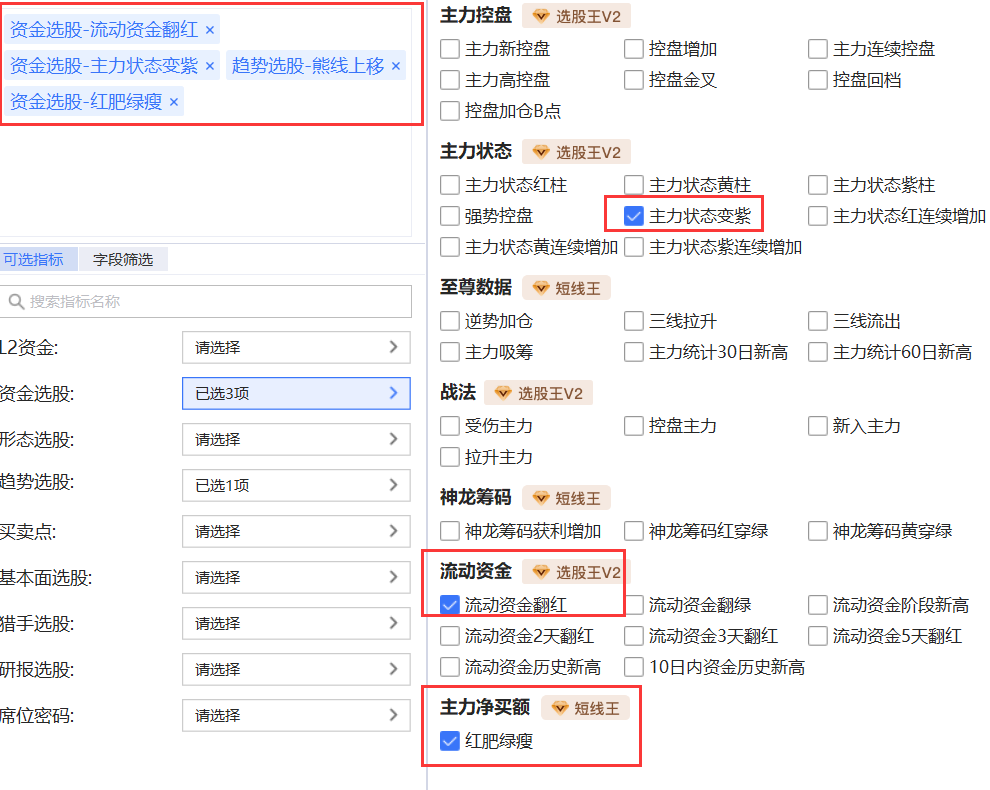Switch to the 字段筛选 tab

click(123, 260)
